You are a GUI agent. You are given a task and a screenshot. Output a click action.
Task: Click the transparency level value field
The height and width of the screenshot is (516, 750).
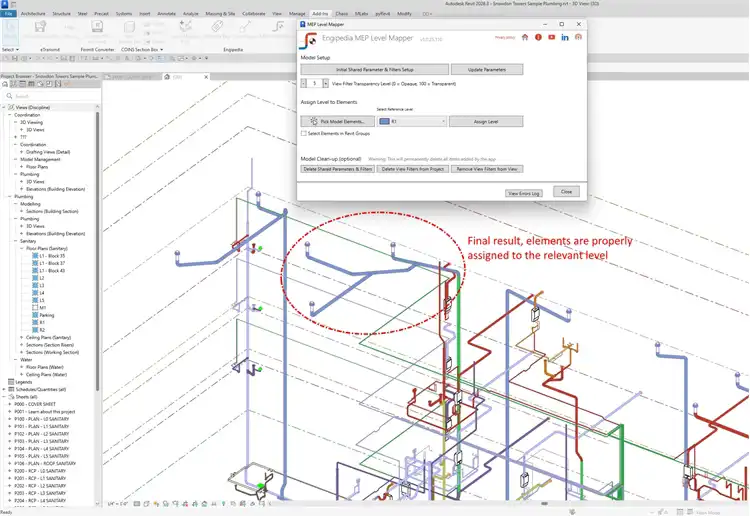(x=314, y=83)
